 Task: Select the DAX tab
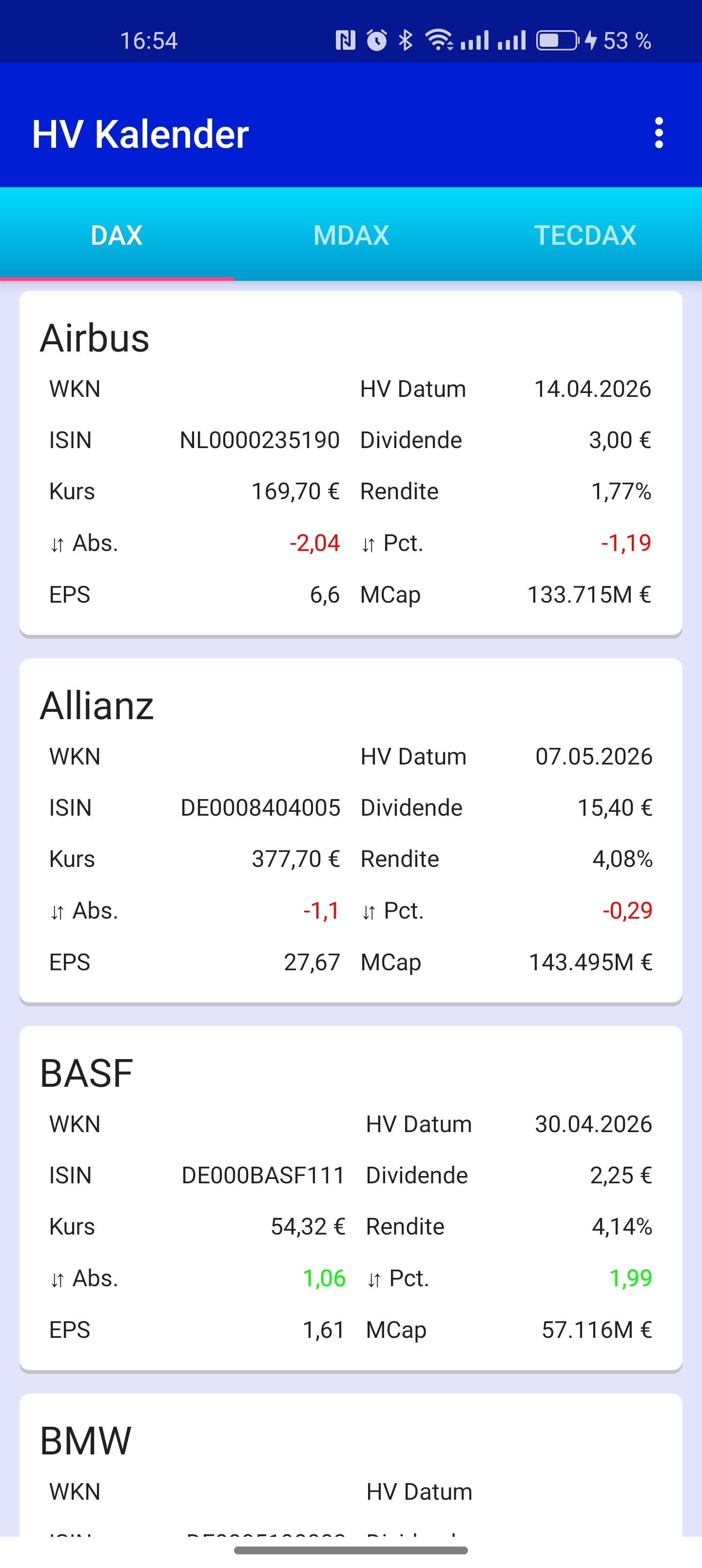pos(117,235)
